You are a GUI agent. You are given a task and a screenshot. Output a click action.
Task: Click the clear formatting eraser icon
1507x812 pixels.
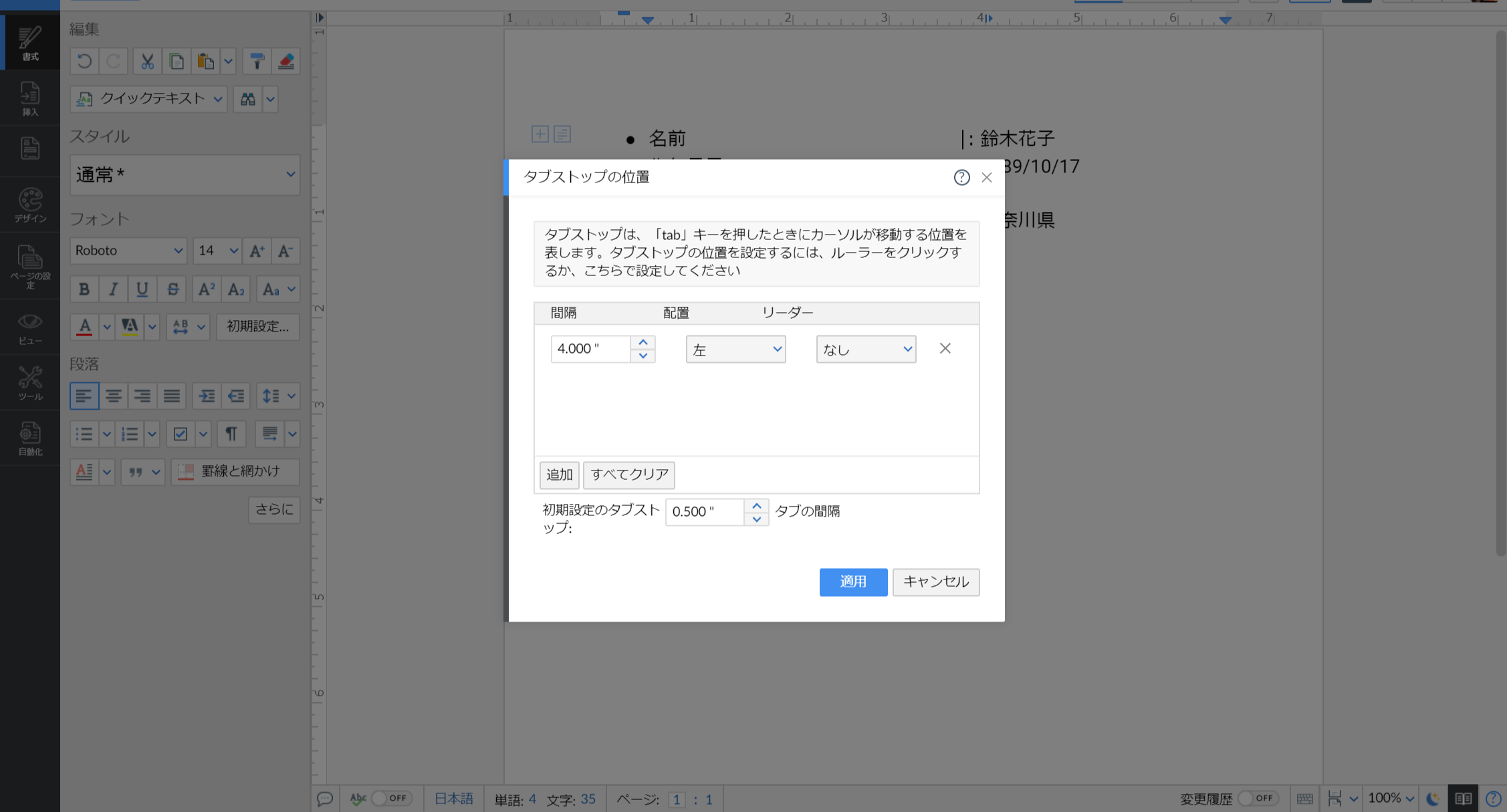click(286, 61)
